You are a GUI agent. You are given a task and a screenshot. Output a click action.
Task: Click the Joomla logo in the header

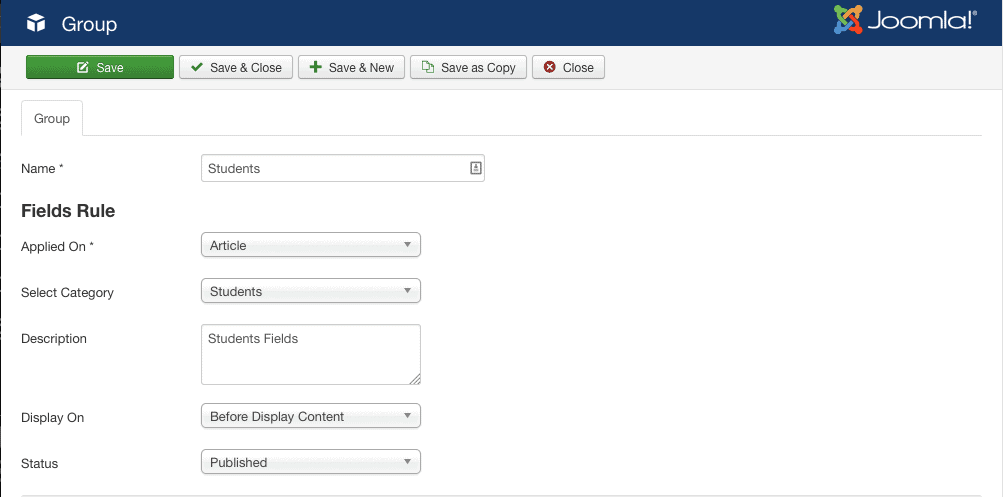pyautogui.click(x=904, y=21)
